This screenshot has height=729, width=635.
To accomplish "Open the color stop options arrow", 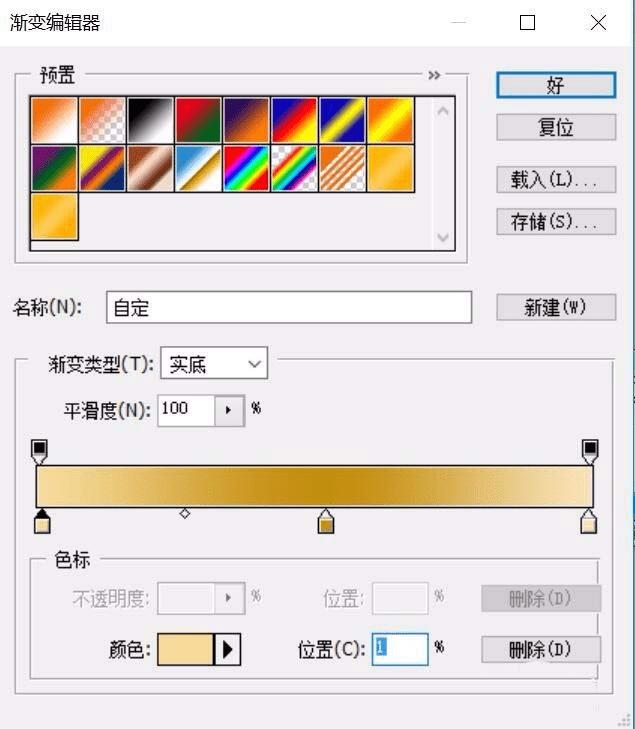I will (x=227, y=649).
